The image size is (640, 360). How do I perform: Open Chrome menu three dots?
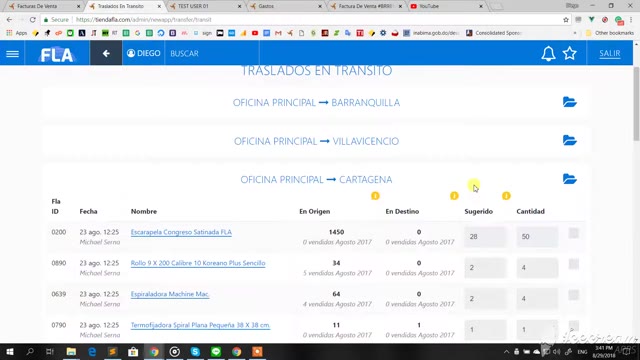point(631,20)
